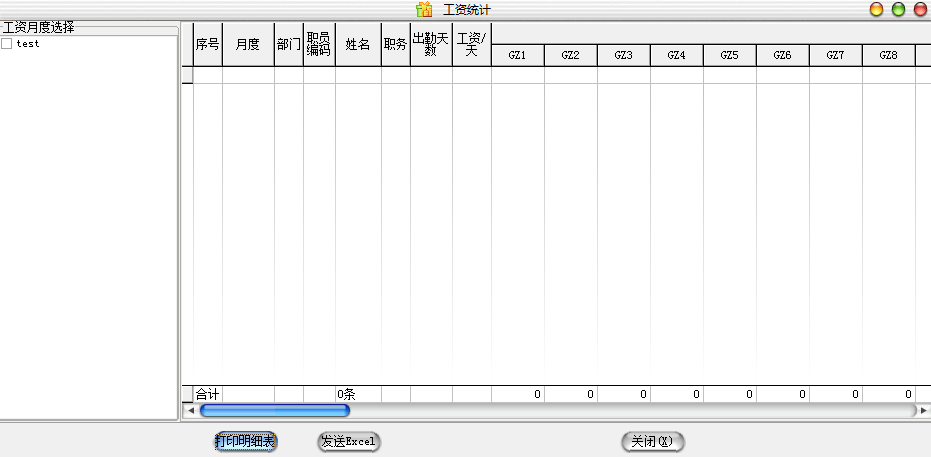Click the horizontal scrollbar left arrow
This screenshot has width=931, height=457.
coord(188,410)
